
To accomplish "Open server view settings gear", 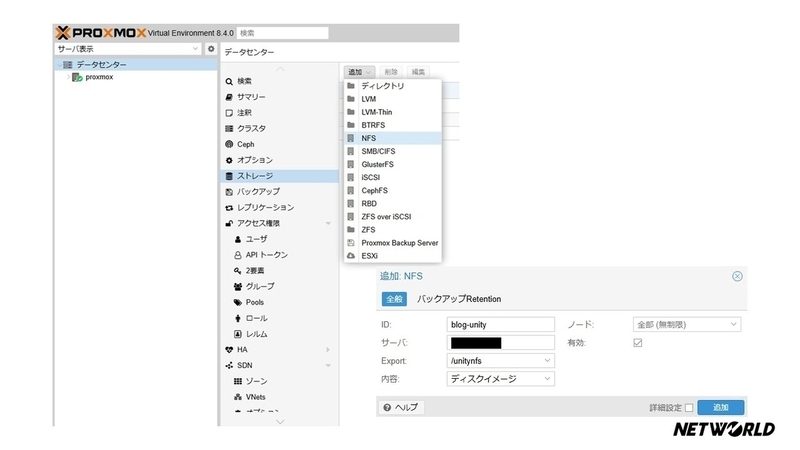I will 211,49.
